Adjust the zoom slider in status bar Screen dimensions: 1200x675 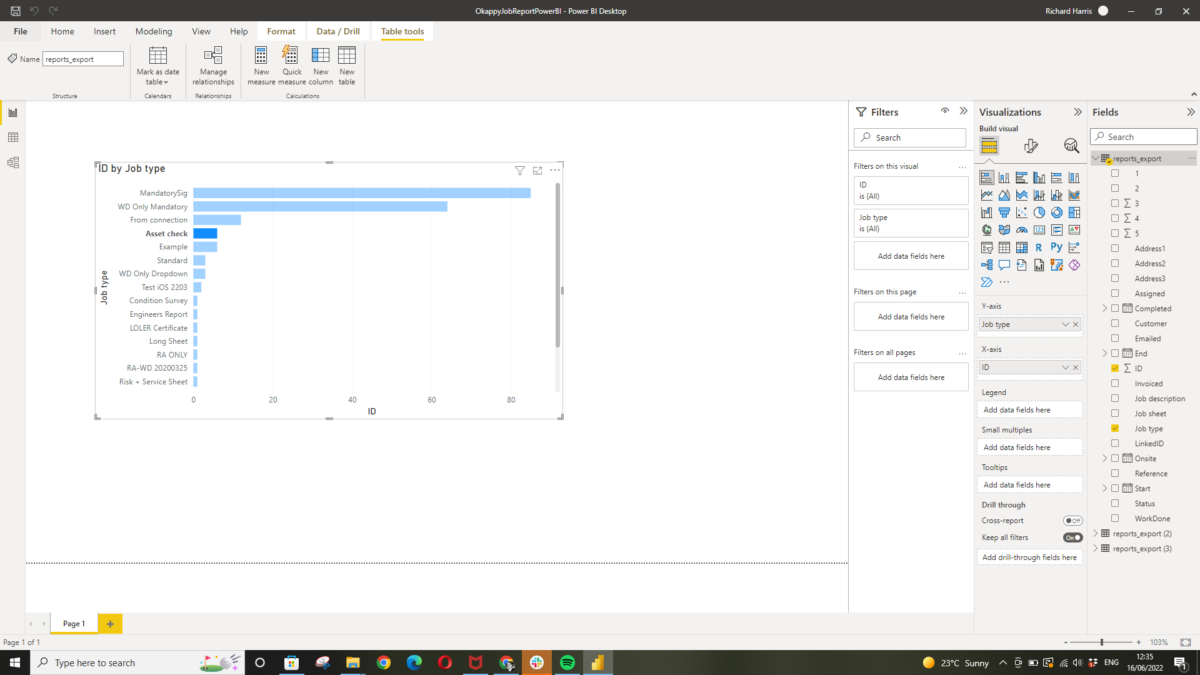[x=1103, y=641]
